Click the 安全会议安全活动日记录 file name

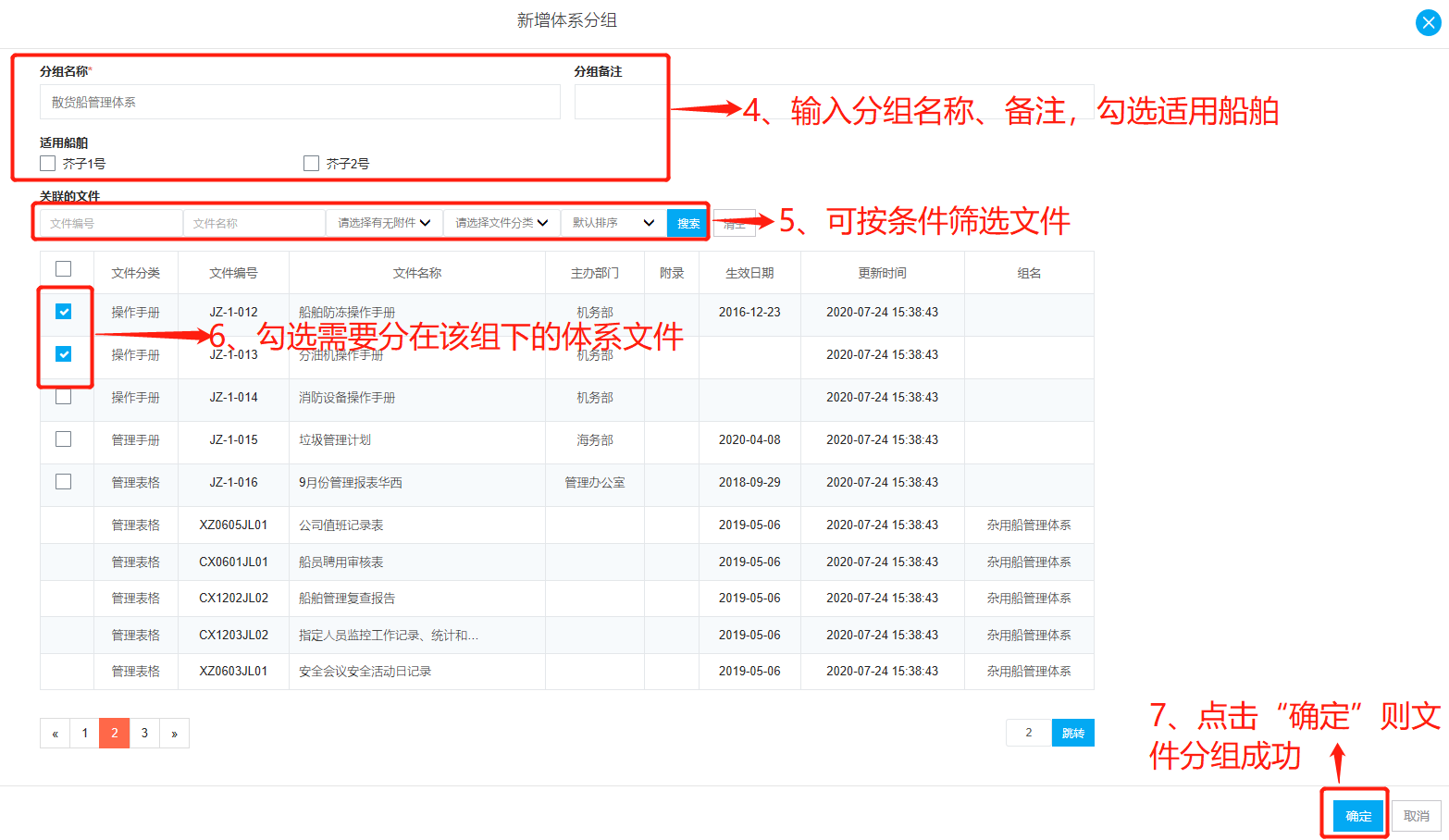tap(365, 672)
